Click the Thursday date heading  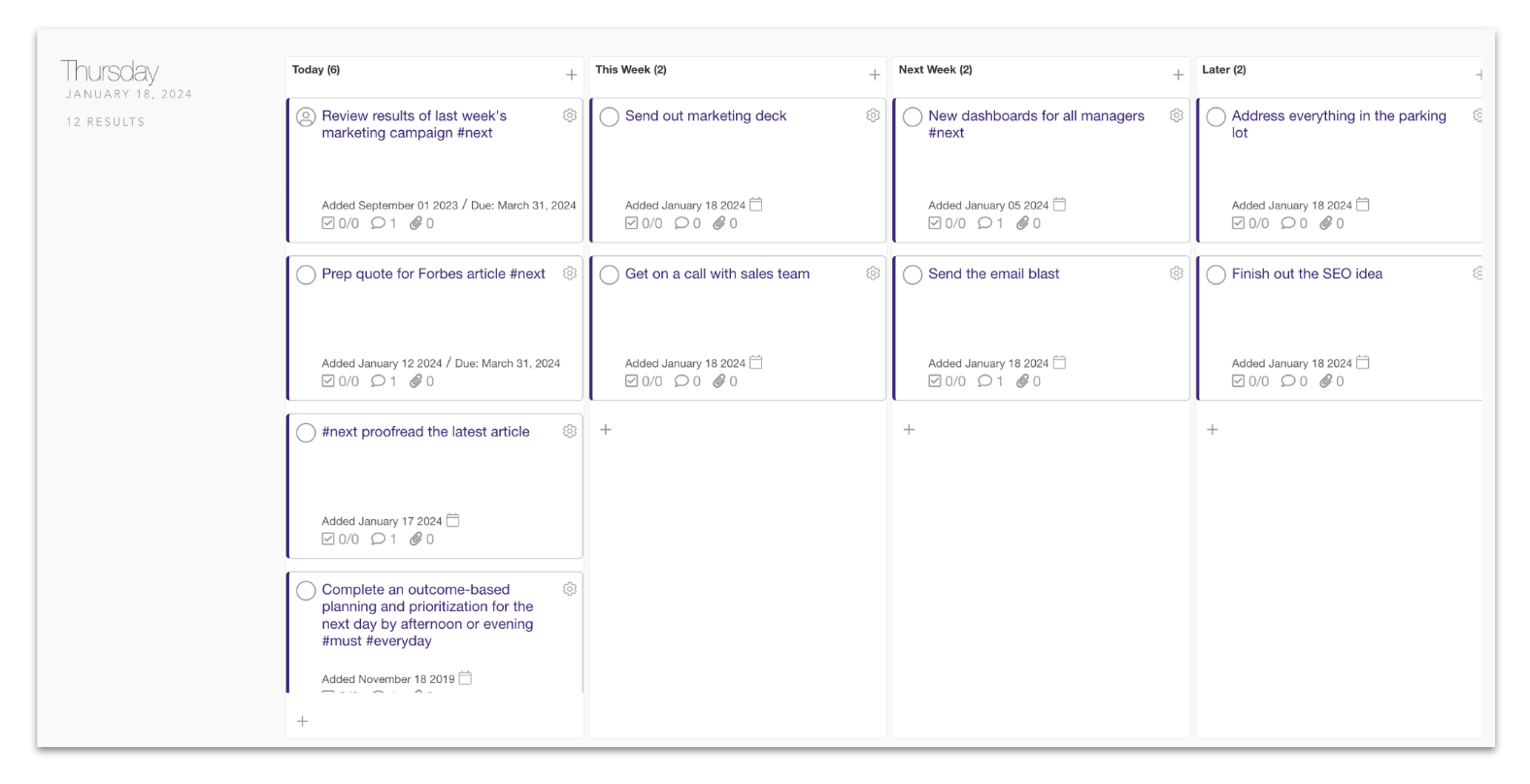(110, 72)
